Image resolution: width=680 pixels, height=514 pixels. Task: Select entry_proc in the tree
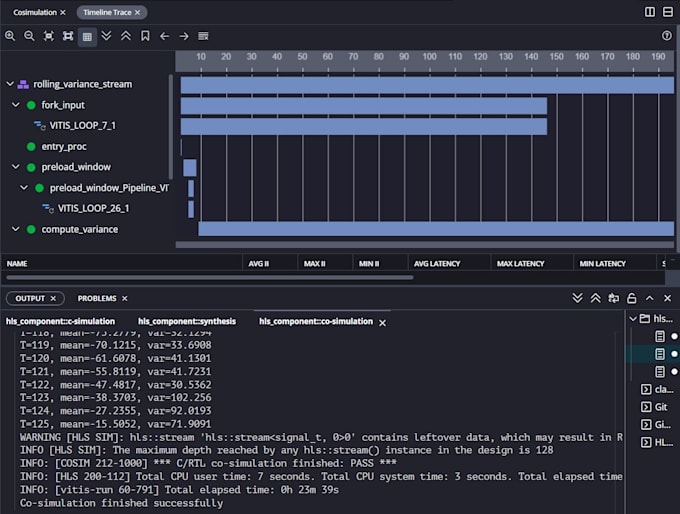64,147
